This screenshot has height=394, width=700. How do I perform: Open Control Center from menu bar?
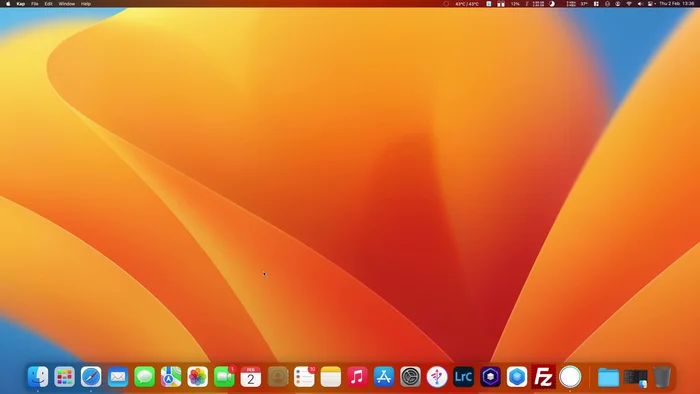(650, 4)
